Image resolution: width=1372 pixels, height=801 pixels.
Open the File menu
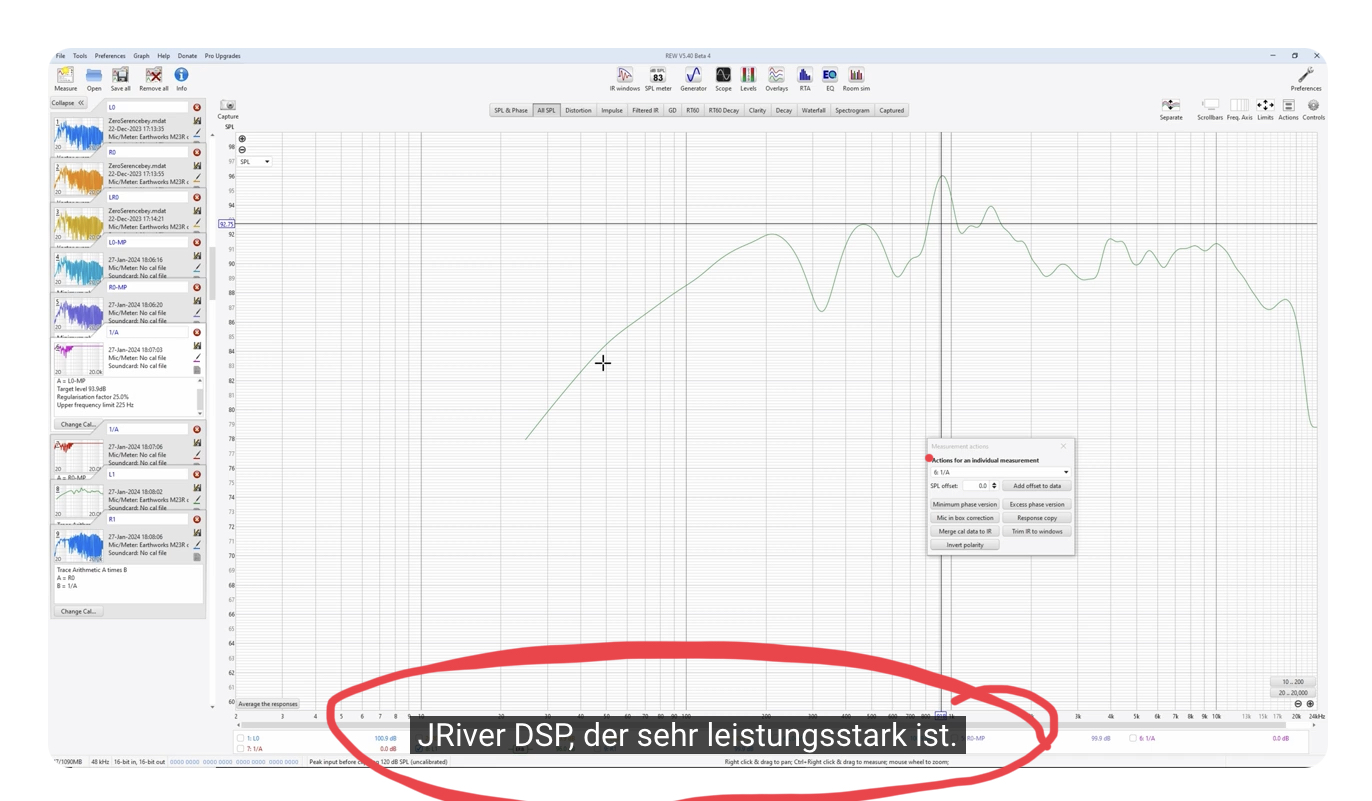pyautogui.click(x=61, y=56)
